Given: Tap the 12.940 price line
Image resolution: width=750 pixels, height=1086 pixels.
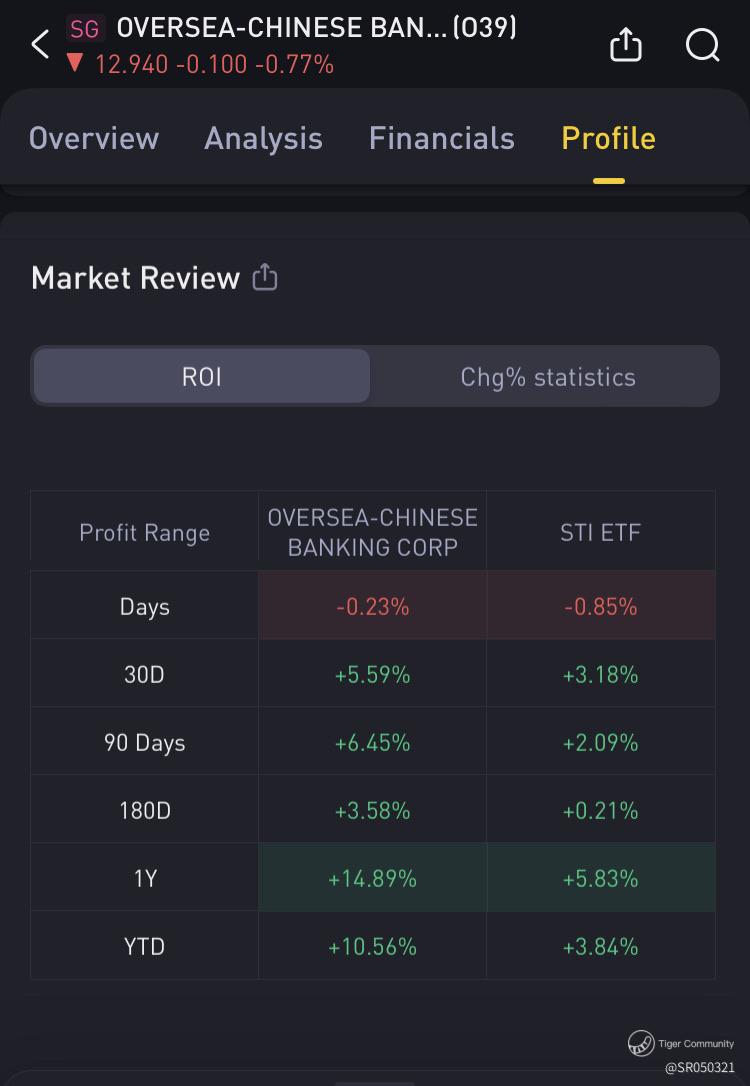Looking at the screenshot, I should (214, 65).
